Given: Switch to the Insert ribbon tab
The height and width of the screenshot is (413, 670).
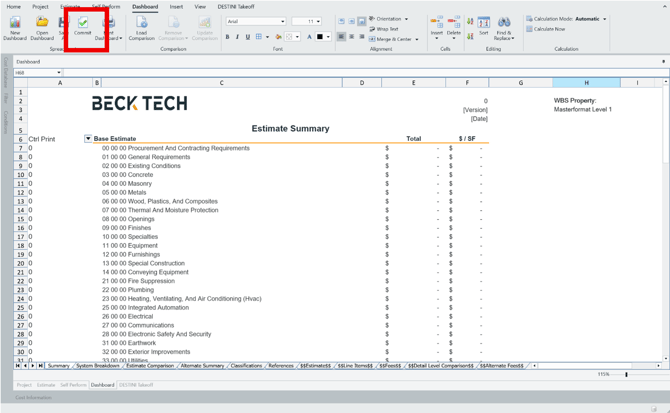Looking at the screenshot, I should click(x=176, y=6).
